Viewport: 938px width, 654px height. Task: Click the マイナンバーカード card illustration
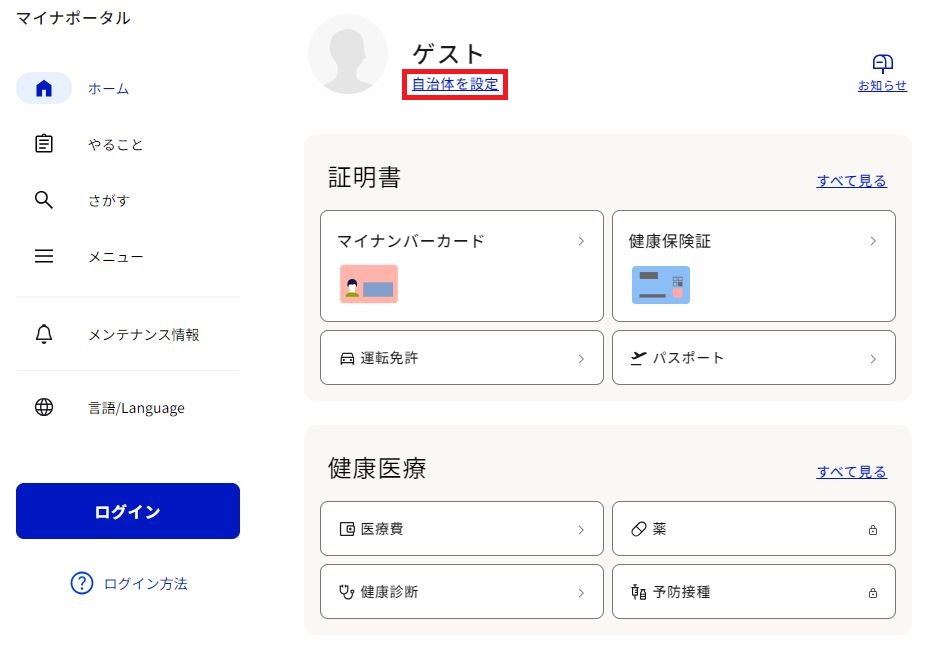369,284
